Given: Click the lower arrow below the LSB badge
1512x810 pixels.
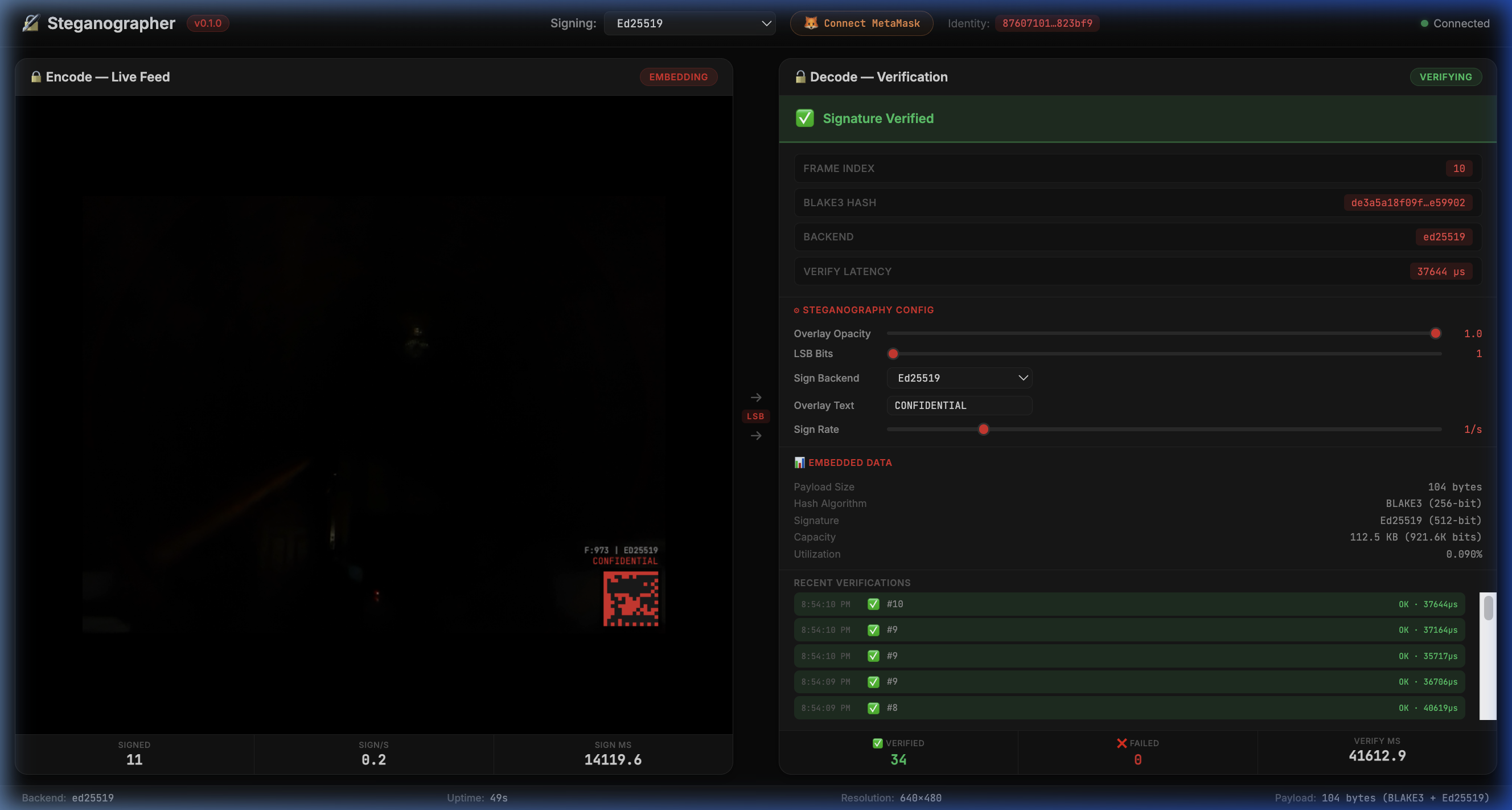Looking at the screenshot, I should pyautogui.click(x=756, y=436).
